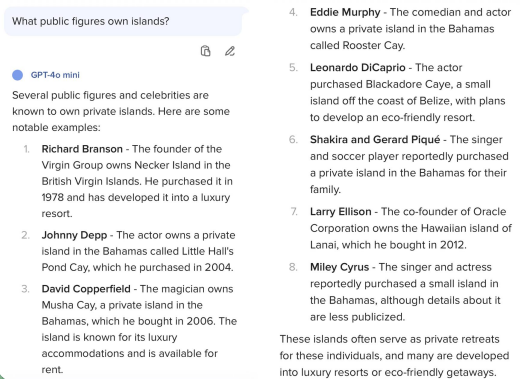Click the text mentioning Rooster Cay
The width and height of the screenshot is (523, 379).
click(x=373, y=45)
